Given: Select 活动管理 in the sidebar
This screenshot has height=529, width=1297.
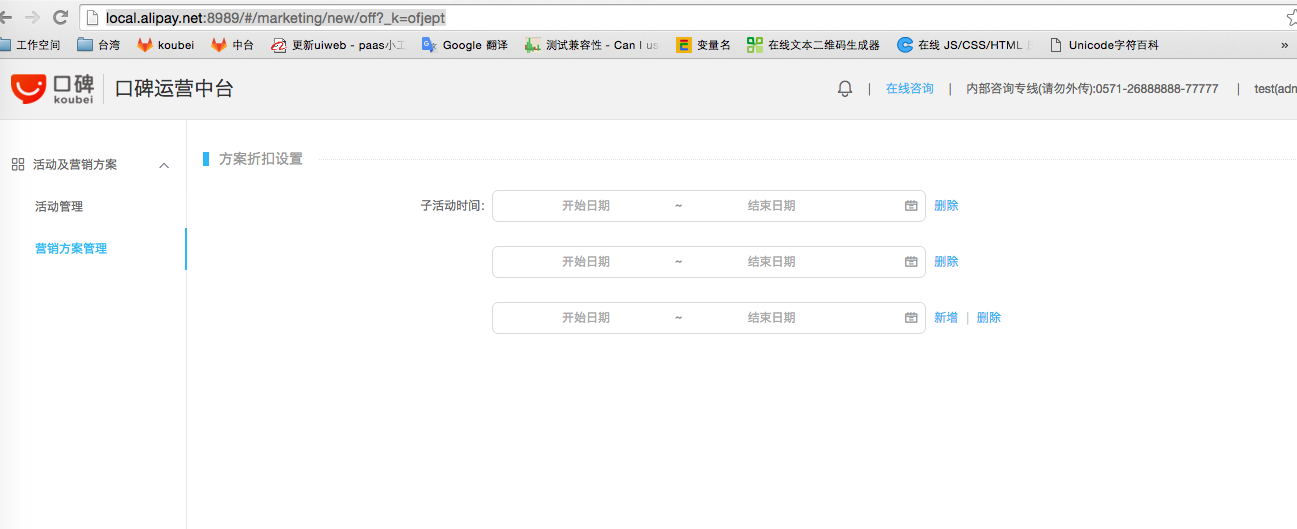Looking at the screenshot, I should click(x=59, y=206).
